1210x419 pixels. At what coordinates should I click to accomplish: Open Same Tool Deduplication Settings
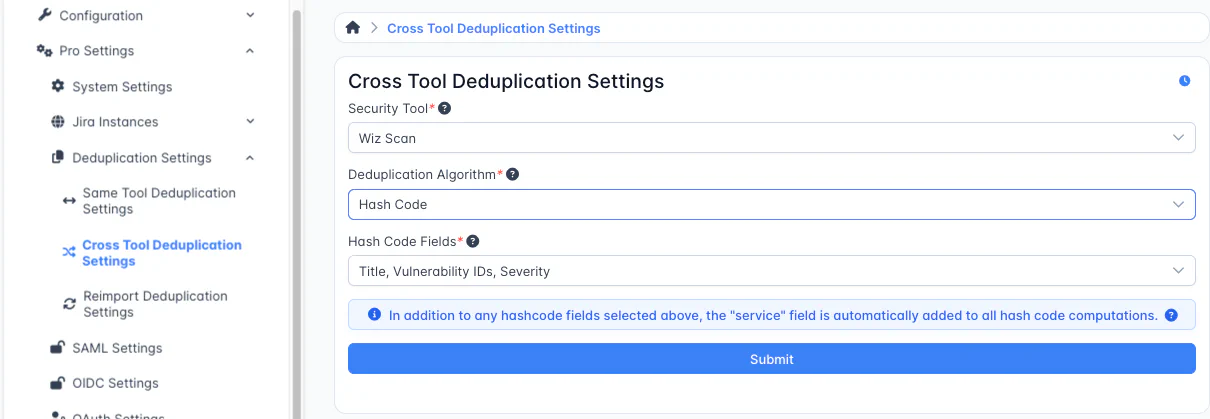(159, 201)
